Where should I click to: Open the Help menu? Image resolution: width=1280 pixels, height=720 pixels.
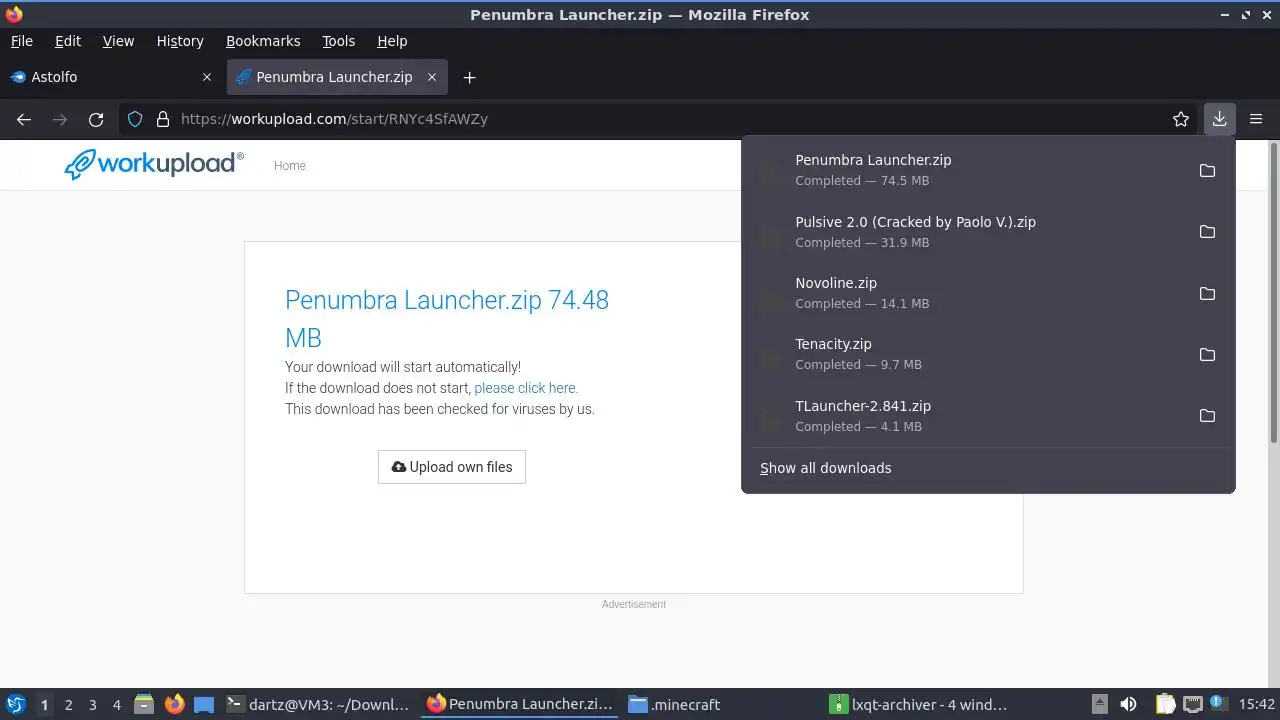[x=392, y=41]
